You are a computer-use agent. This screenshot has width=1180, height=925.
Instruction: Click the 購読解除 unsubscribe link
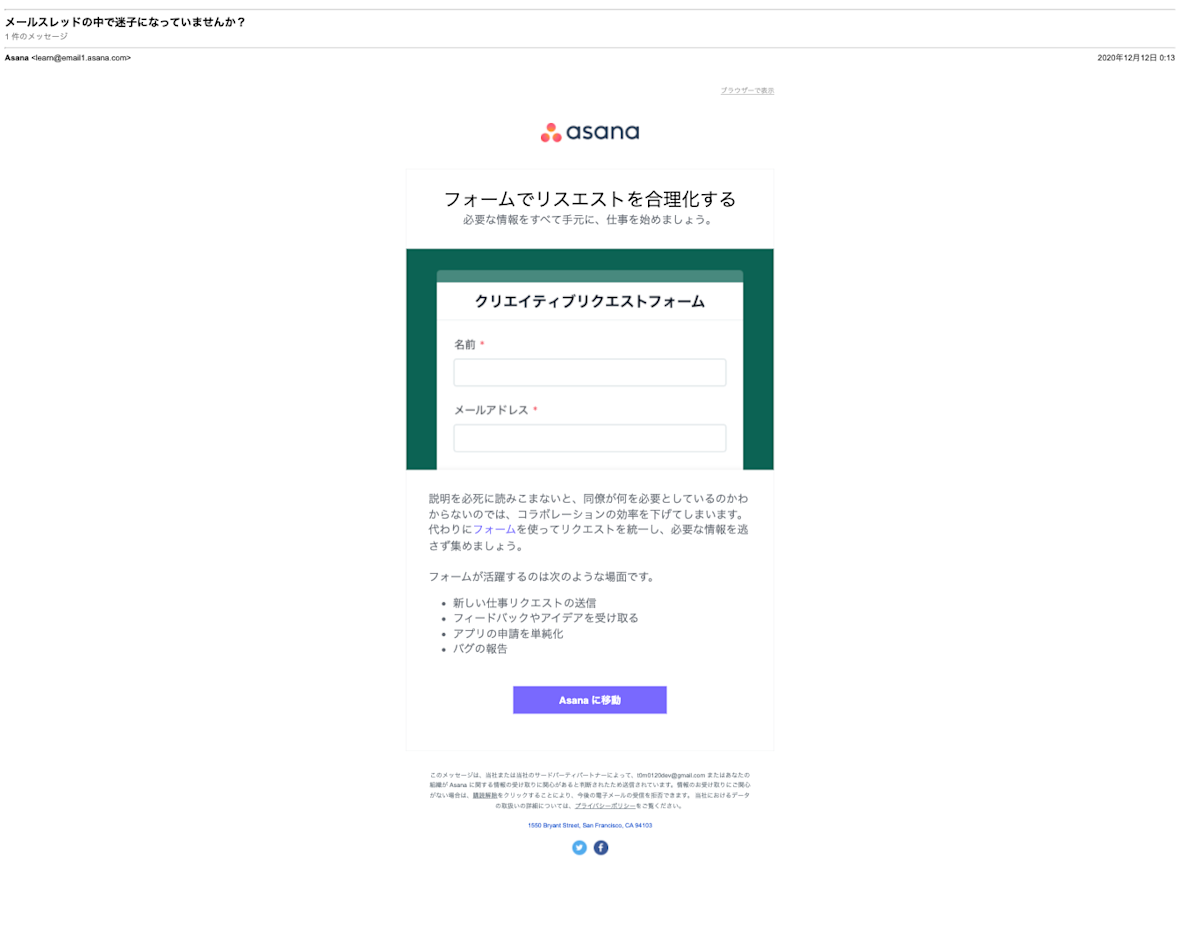485,795
